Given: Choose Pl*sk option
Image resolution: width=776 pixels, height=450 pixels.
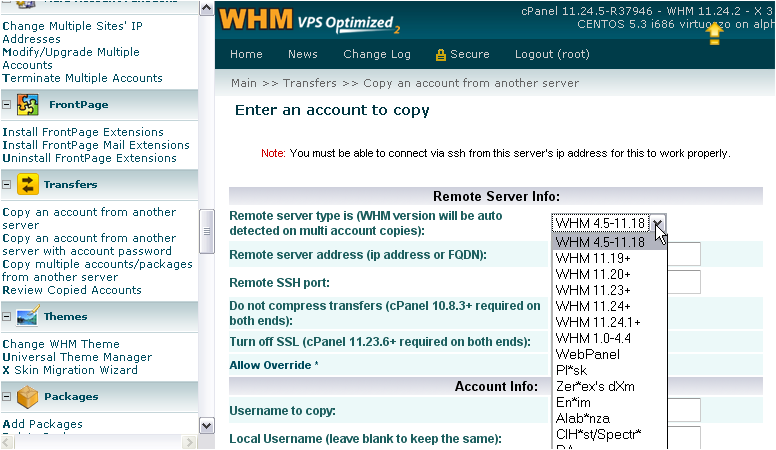Looking at the screenshot, I should pyautogui.click(x=609, y=370).
